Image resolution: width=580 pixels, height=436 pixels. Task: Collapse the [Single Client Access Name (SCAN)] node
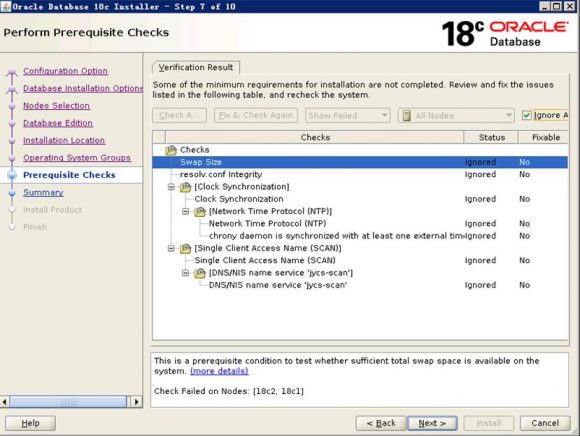171,248
